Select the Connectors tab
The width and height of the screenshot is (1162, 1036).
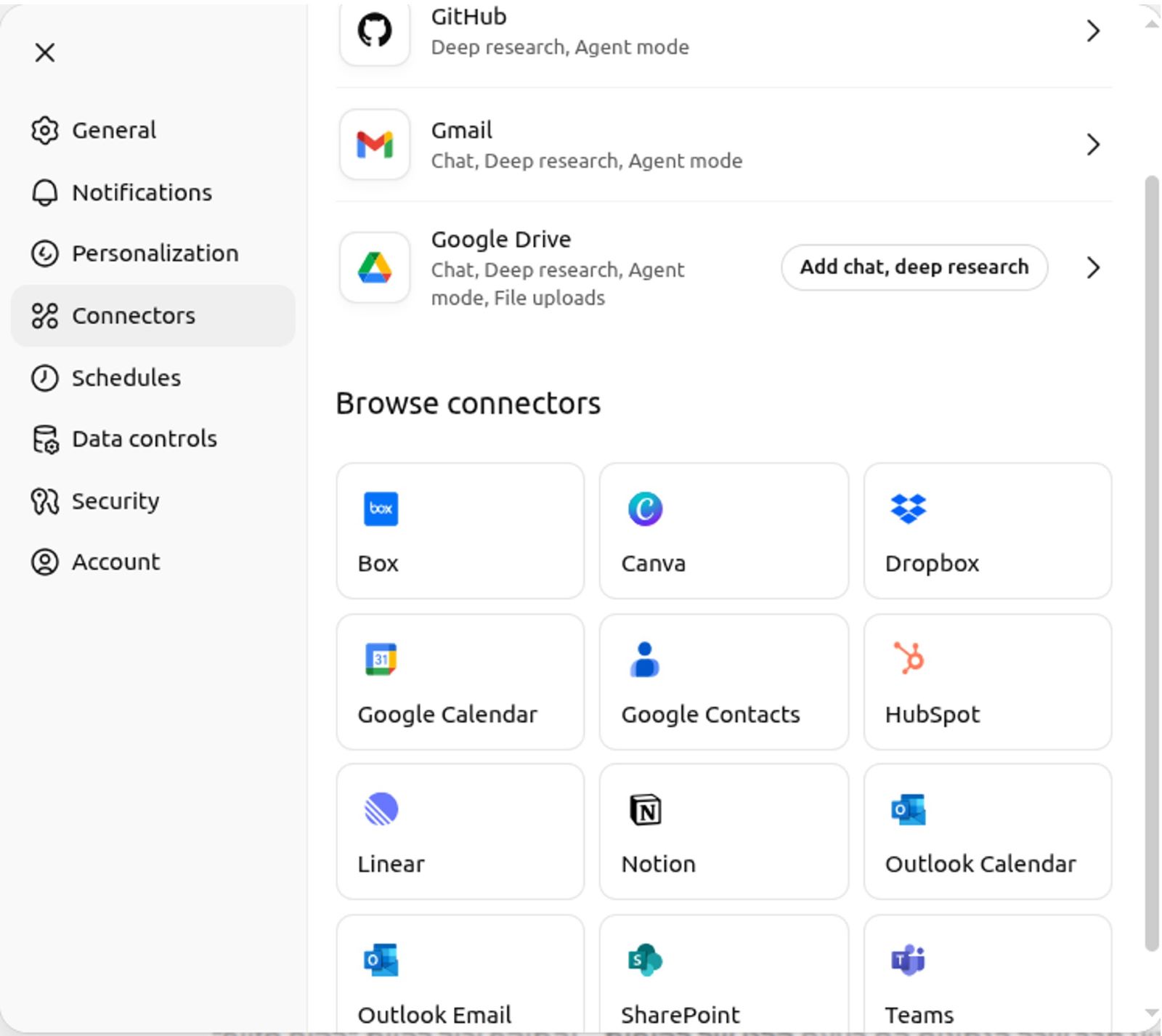[x=153, y=316]
